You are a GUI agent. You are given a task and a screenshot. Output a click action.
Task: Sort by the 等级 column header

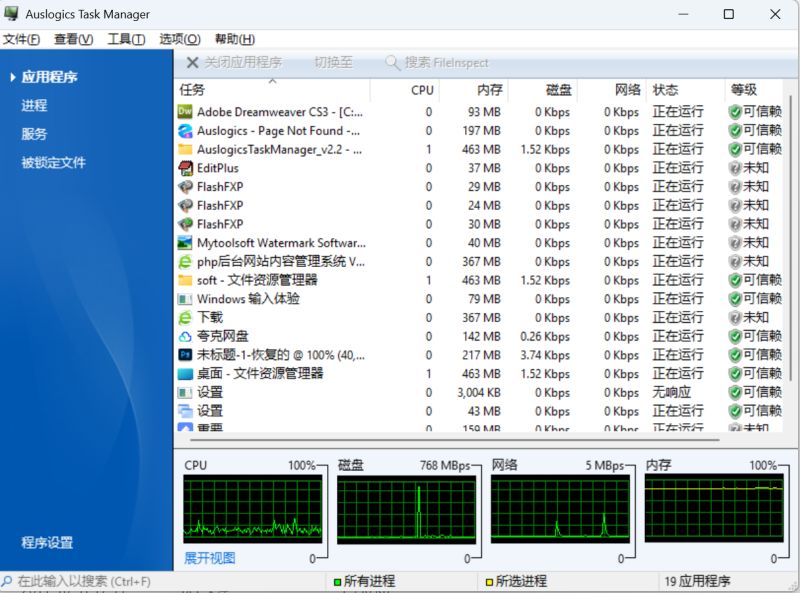point(753,90)
